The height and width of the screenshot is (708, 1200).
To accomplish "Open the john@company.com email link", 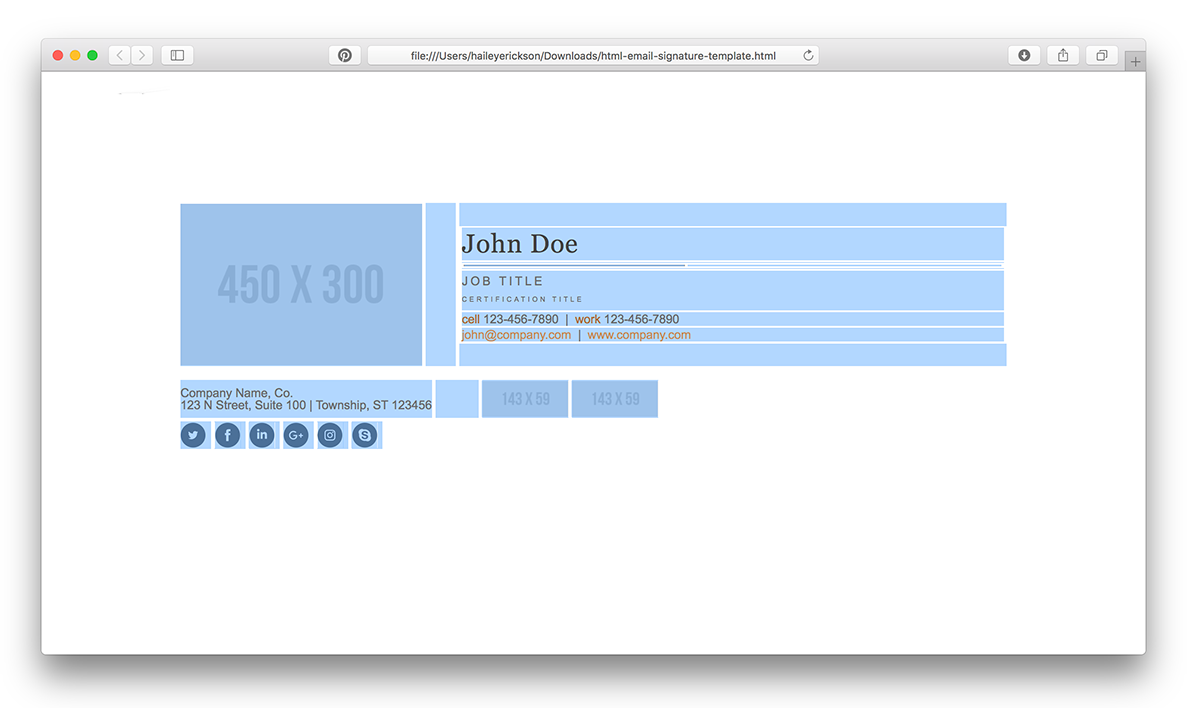I will (516, 335).
